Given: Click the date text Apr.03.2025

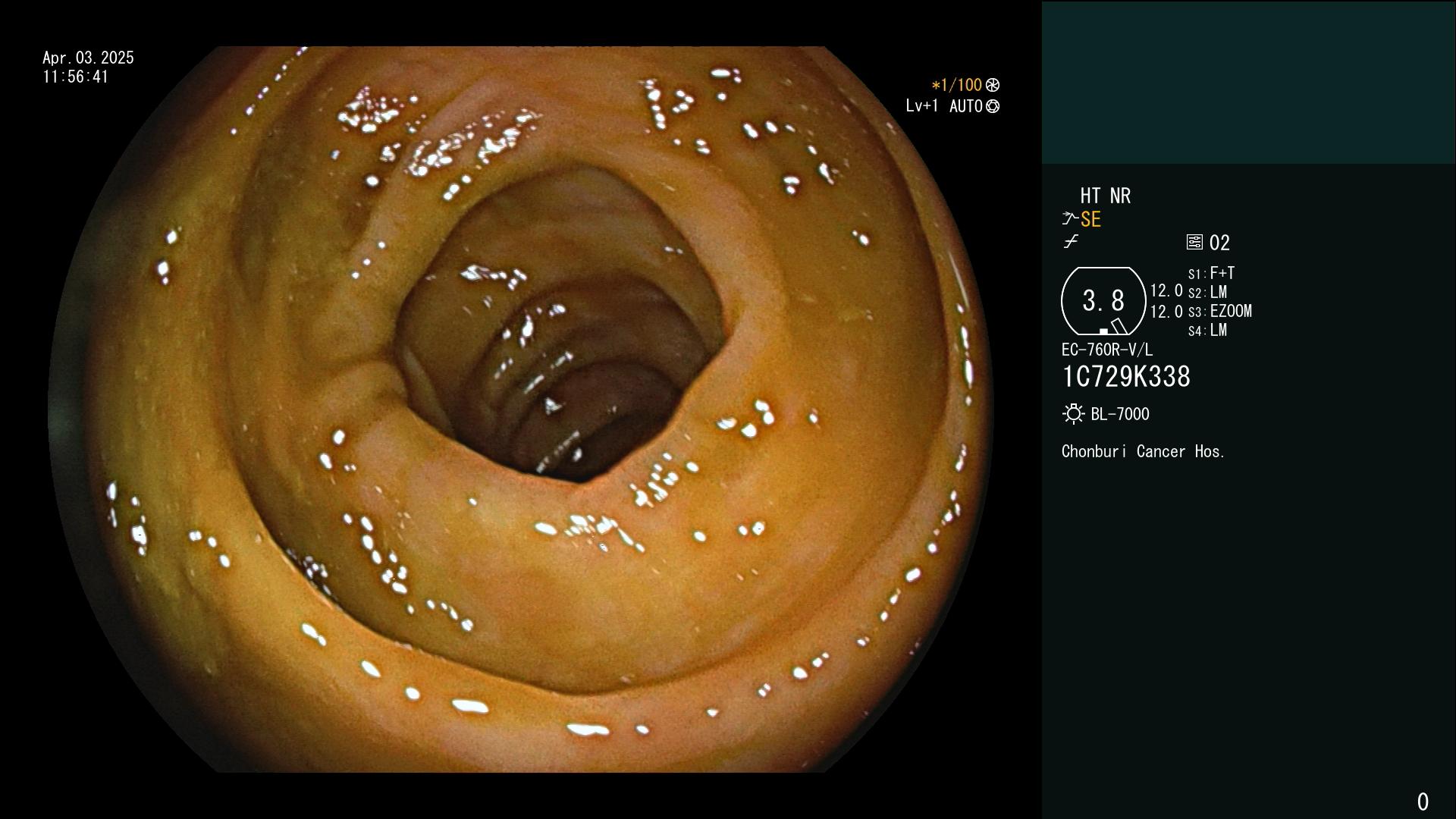Looking at the screenshot, I should (88, 58).
